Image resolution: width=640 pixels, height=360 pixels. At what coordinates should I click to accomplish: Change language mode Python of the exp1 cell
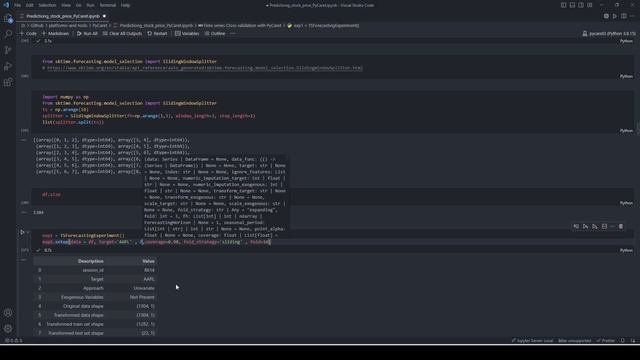[626, 250]
